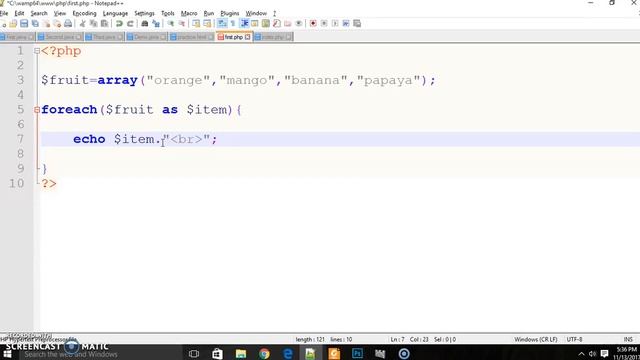The image size is (640, 360).
Task: Click the Stop Recording macro icon
Action: pos(324,24)
